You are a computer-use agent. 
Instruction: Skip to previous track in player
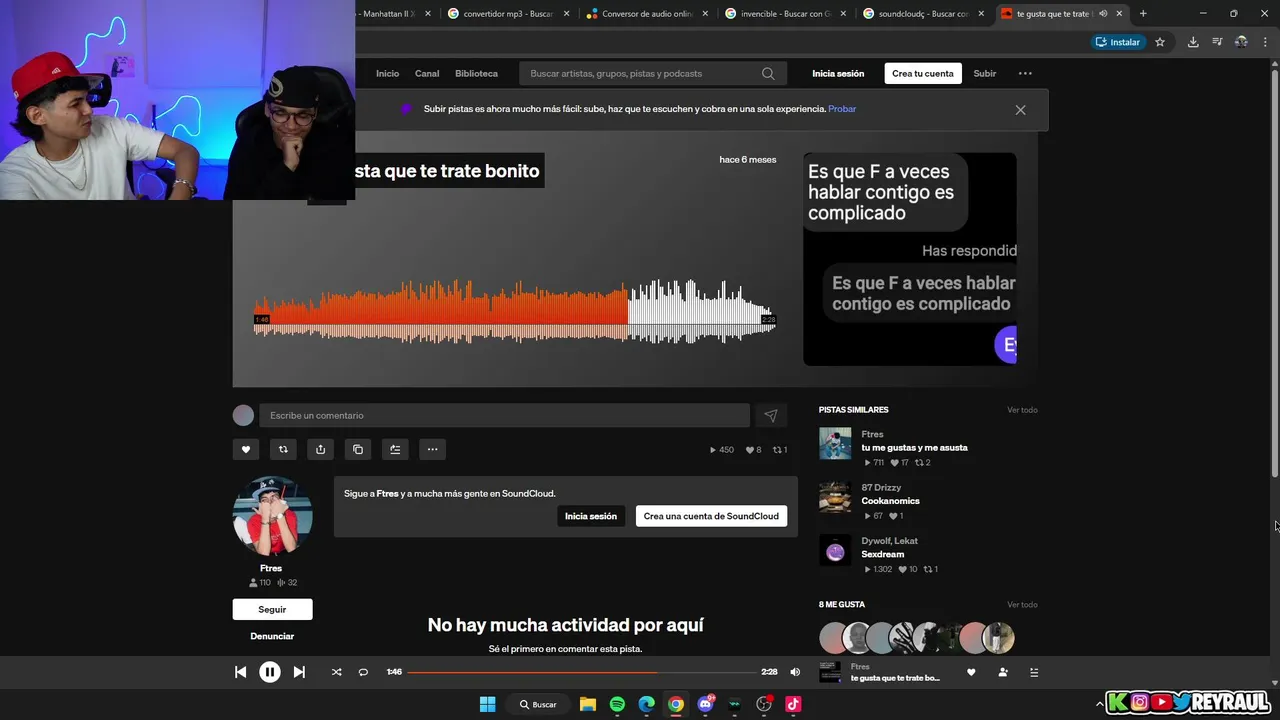pos(241,672)
